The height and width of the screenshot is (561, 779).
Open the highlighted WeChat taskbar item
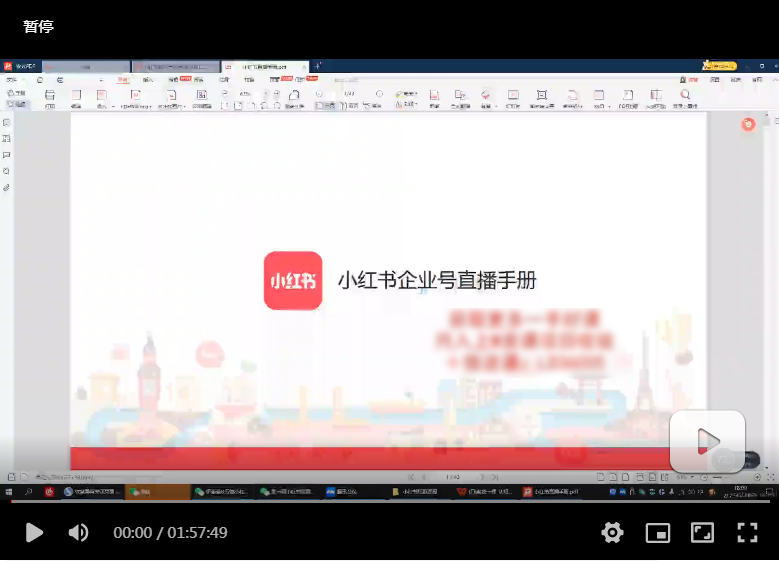click(x=157, y=492)
